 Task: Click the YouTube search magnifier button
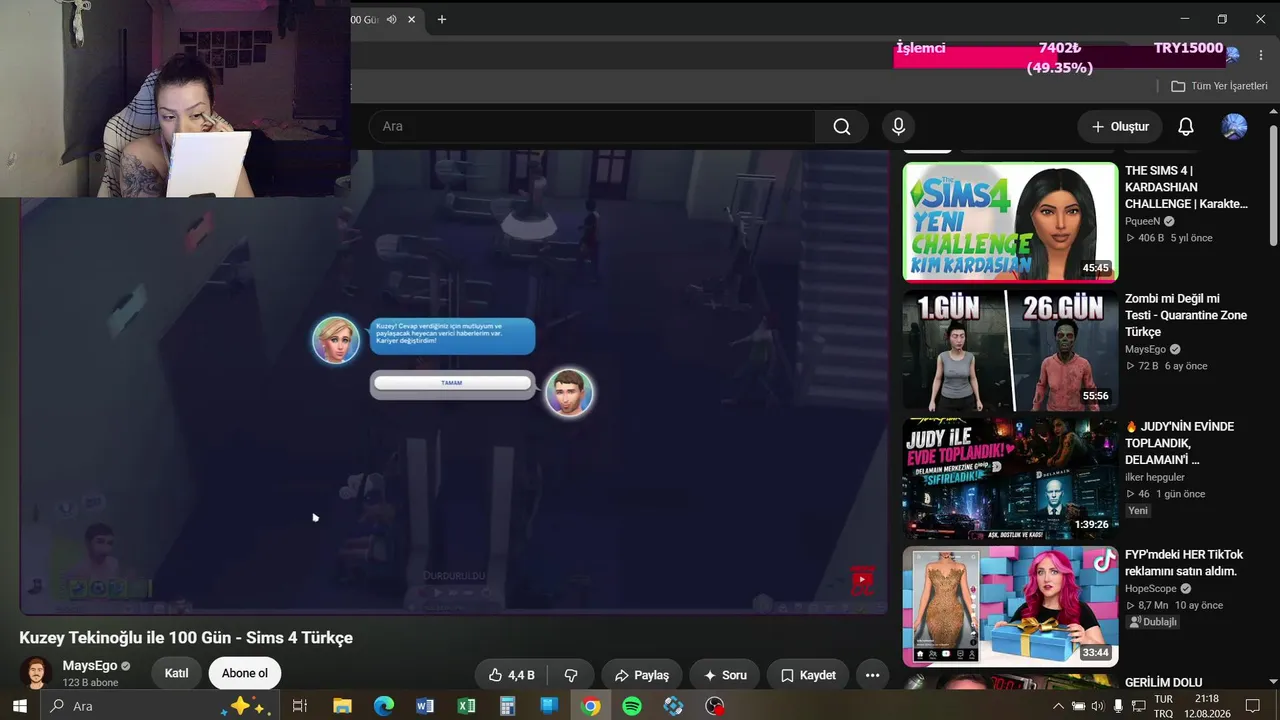[842, 127]
